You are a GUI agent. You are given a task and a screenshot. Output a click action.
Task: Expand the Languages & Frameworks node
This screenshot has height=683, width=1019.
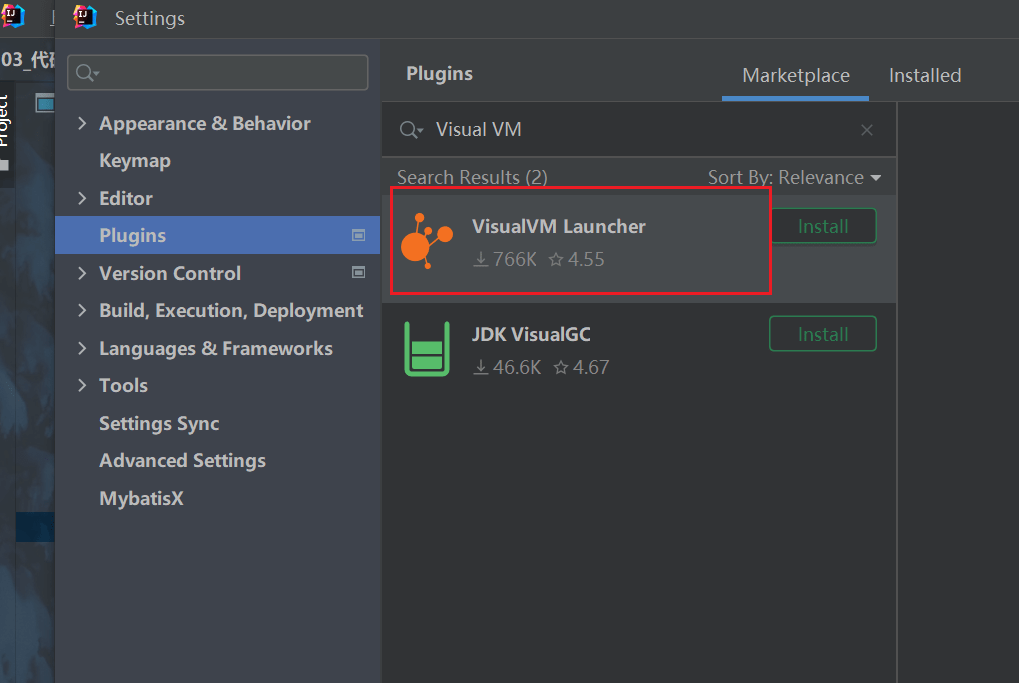coord(82,348)
